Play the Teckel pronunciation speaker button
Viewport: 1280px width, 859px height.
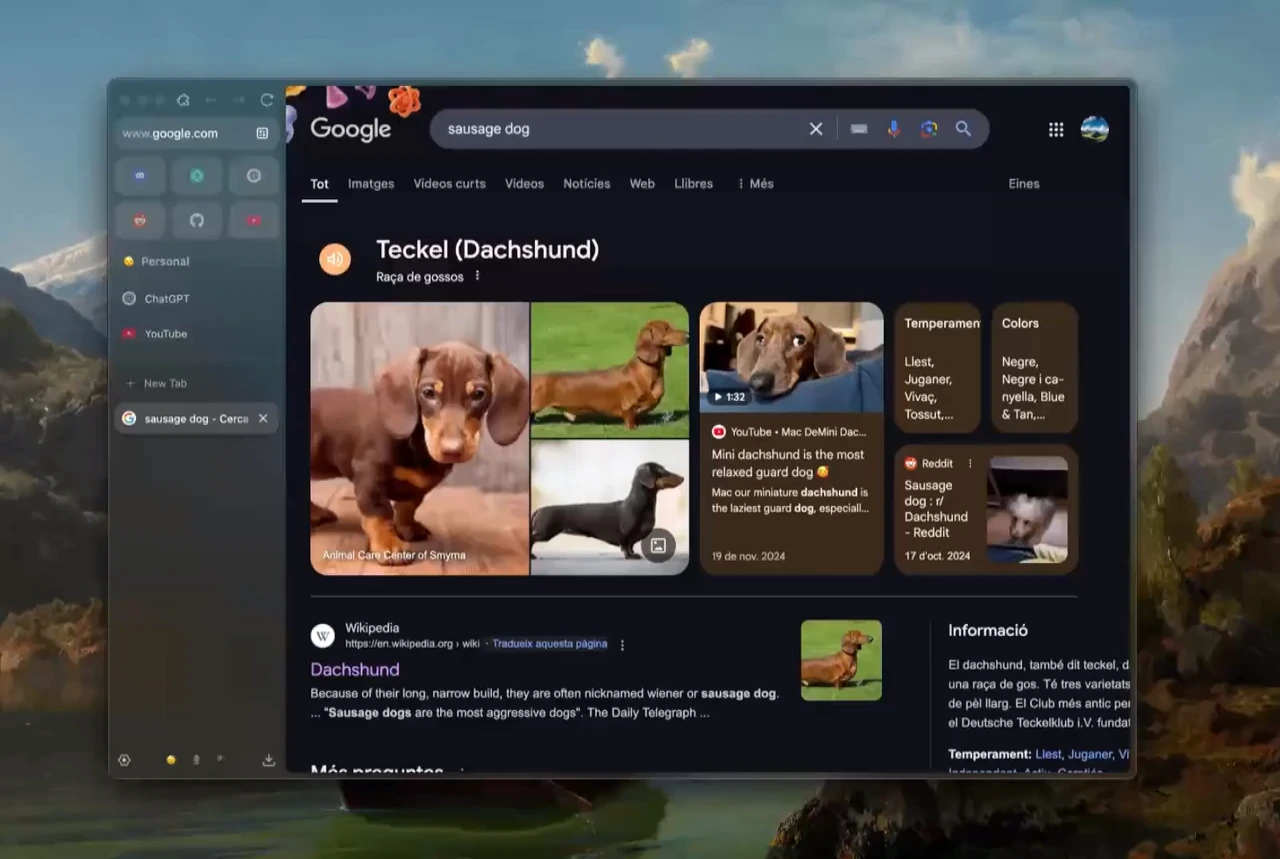(x=335, y=259)
